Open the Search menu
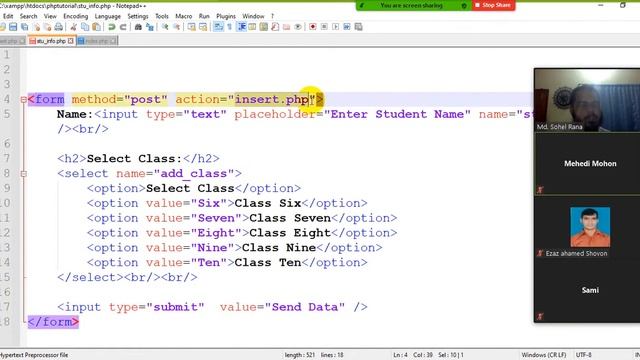The width and height of the screenshot is (640, 360). tap(29, 16)
